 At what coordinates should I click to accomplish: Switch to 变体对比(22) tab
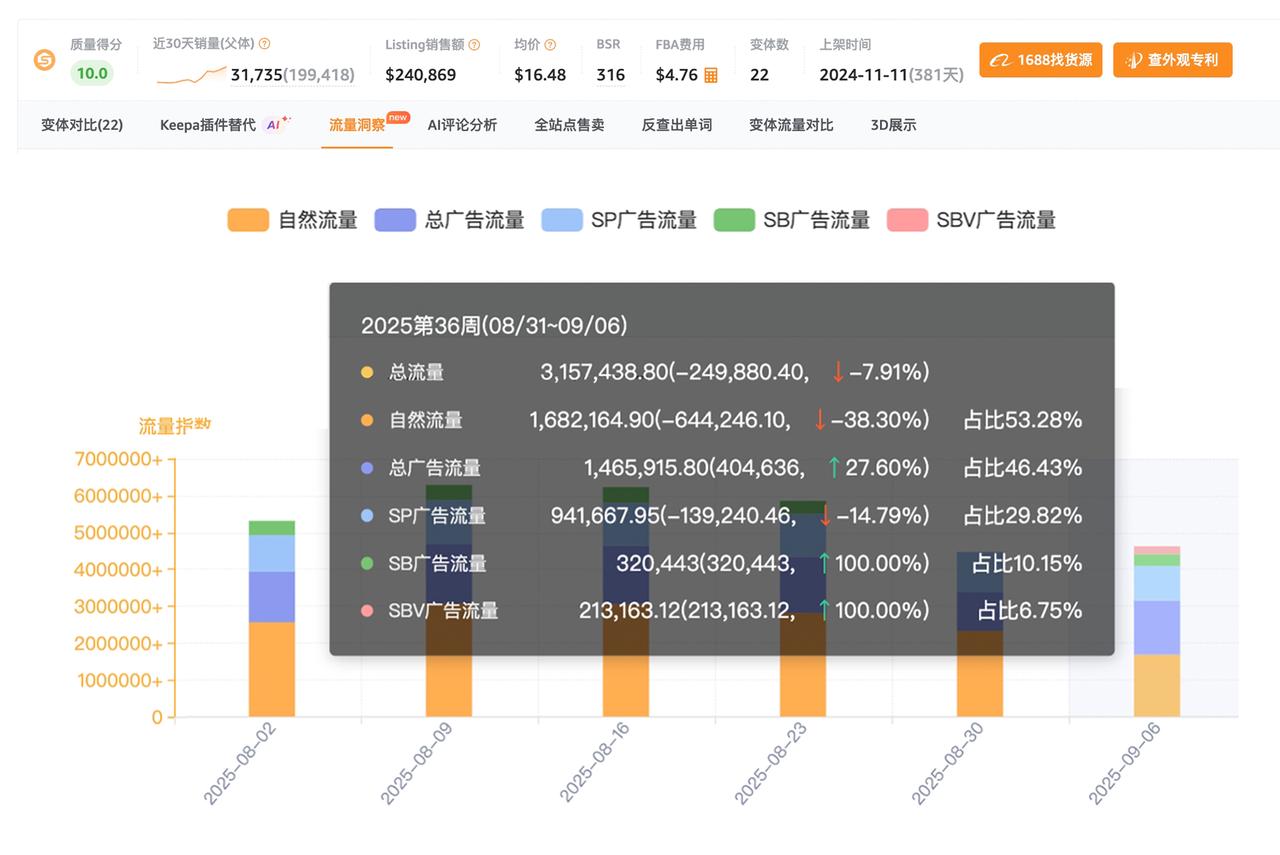82,125
